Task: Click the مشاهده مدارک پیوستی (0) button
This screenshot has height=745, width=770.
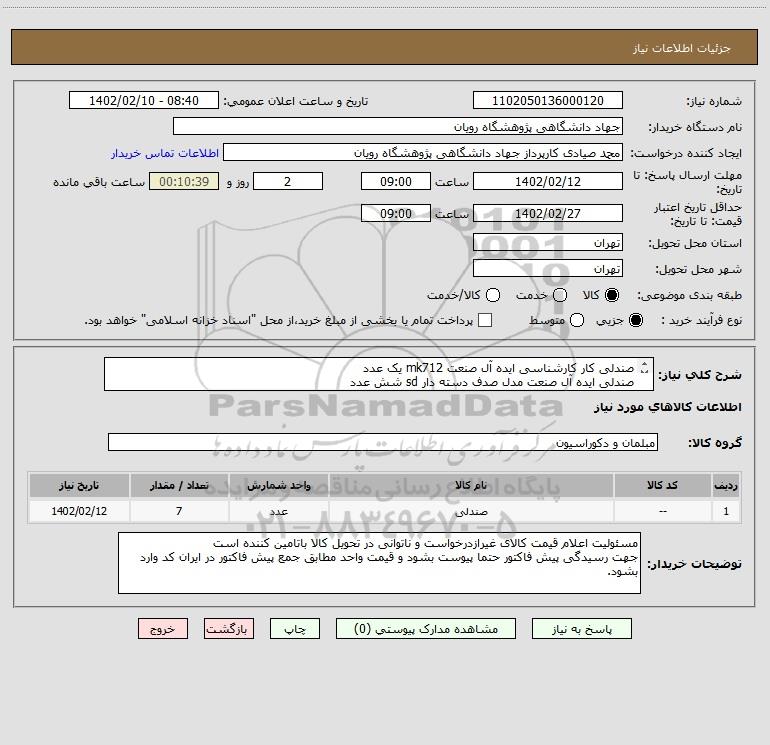Action: point(426,629)
